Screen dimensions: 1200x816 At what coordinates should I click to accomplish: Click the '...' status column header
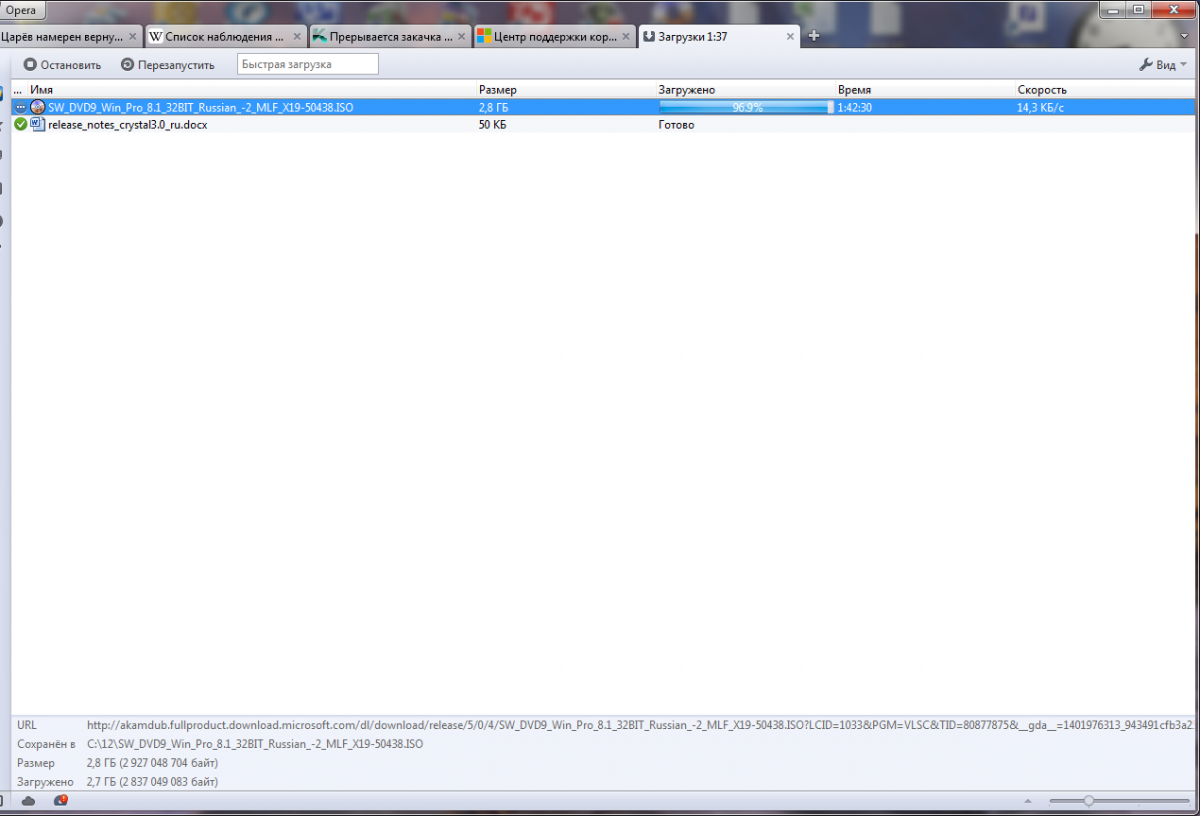click(x=19, y=90)
